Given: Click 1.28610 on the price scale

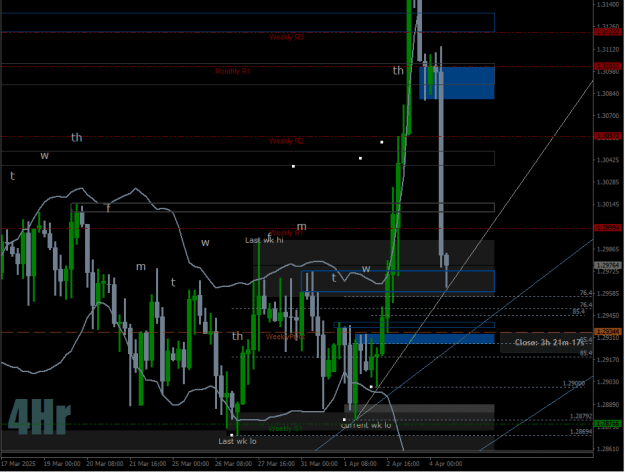Looking at the screenshot, I should 608,449.
